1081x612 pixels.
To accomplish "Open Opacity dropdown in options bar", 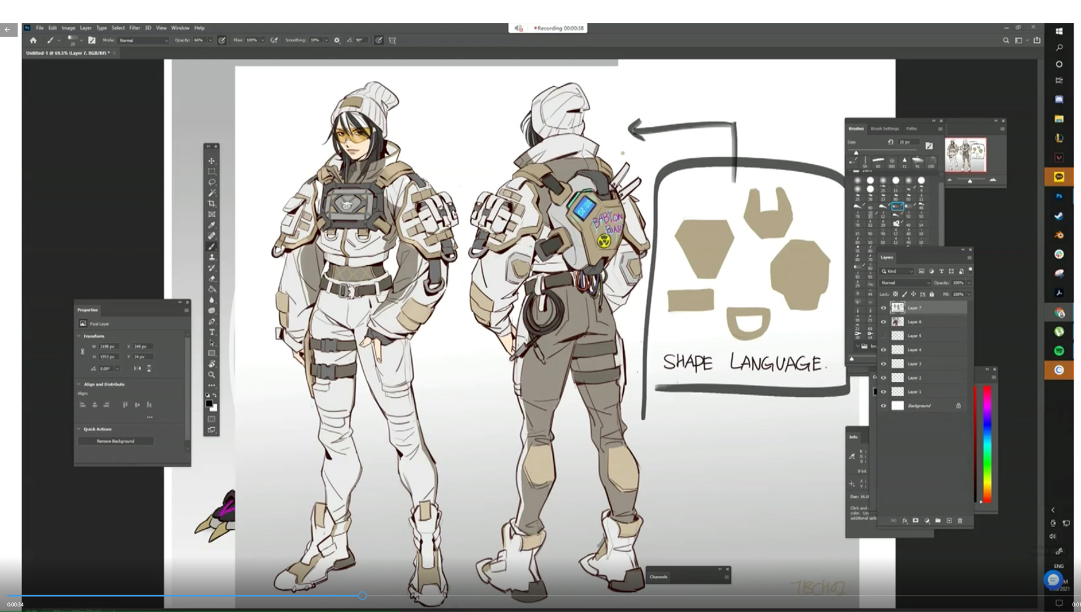I will click(x=211, y=41).
